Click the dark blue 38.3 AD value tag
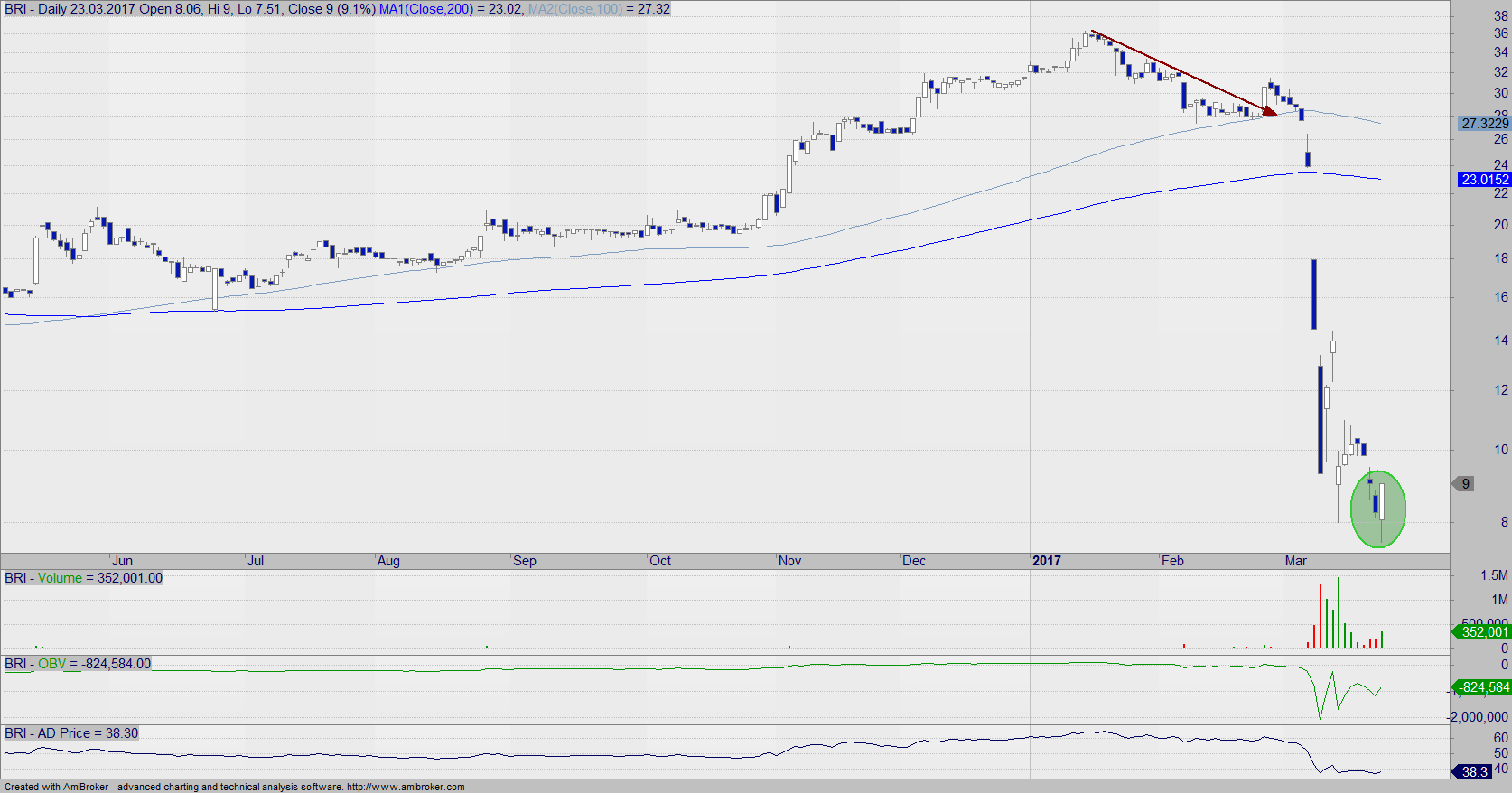The image size is (1512, 793). click(1474, 772)
